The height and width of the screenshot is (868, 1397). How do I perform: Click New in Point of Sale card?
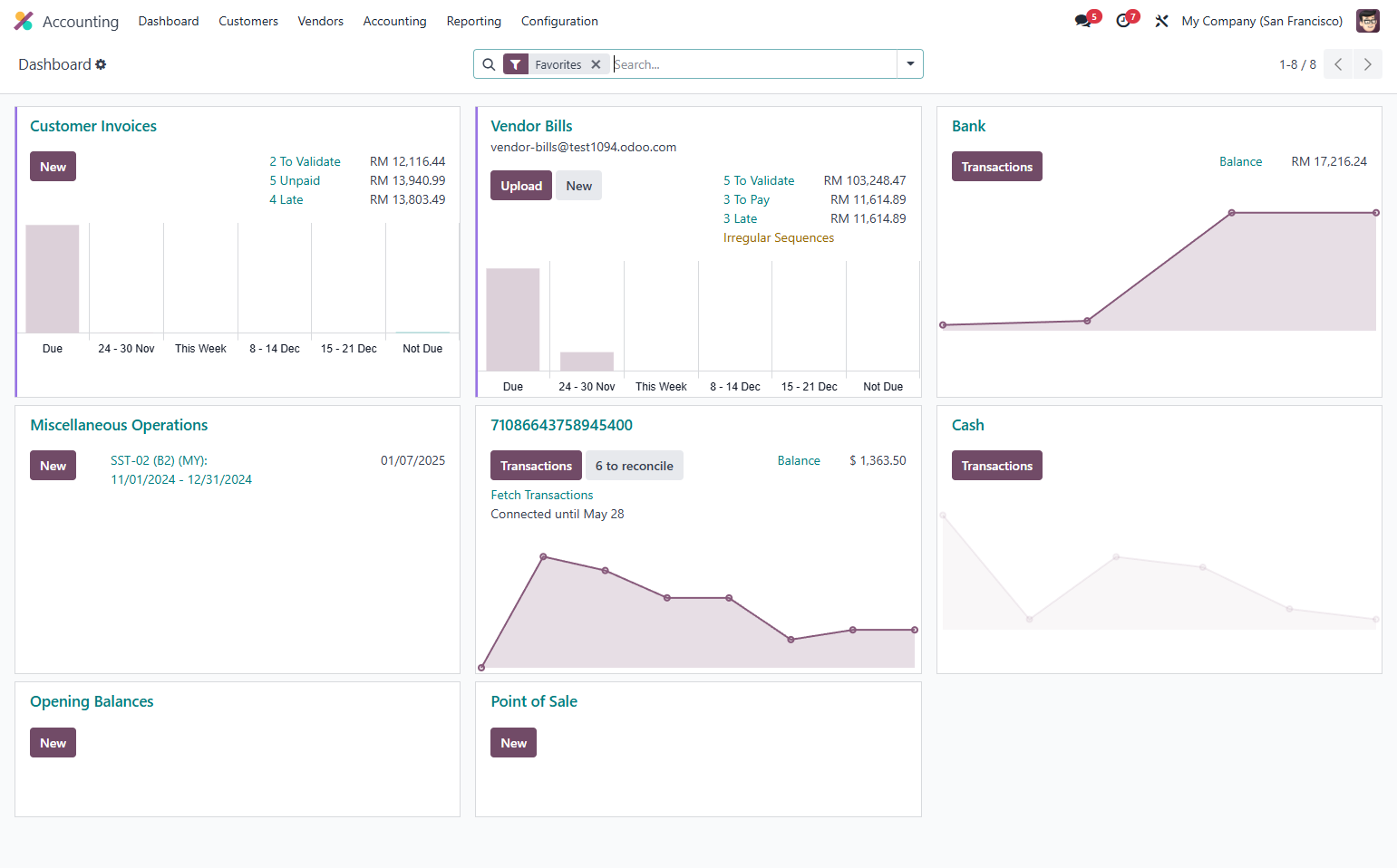tap(513, 743)
